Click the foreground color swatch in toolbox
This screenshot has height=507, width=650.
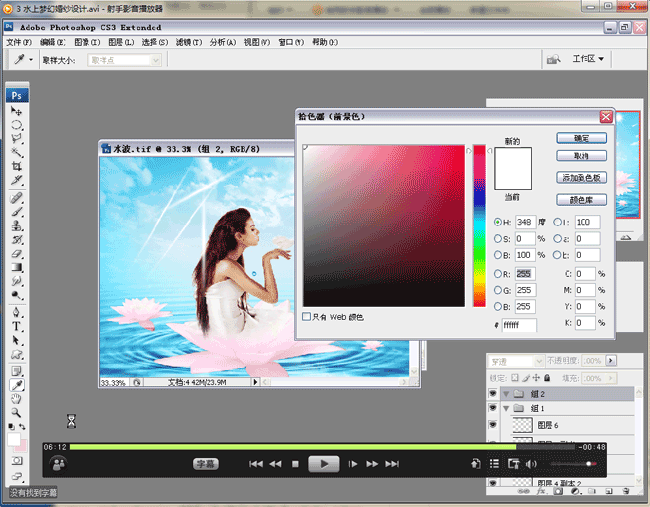tap(14, 439)
